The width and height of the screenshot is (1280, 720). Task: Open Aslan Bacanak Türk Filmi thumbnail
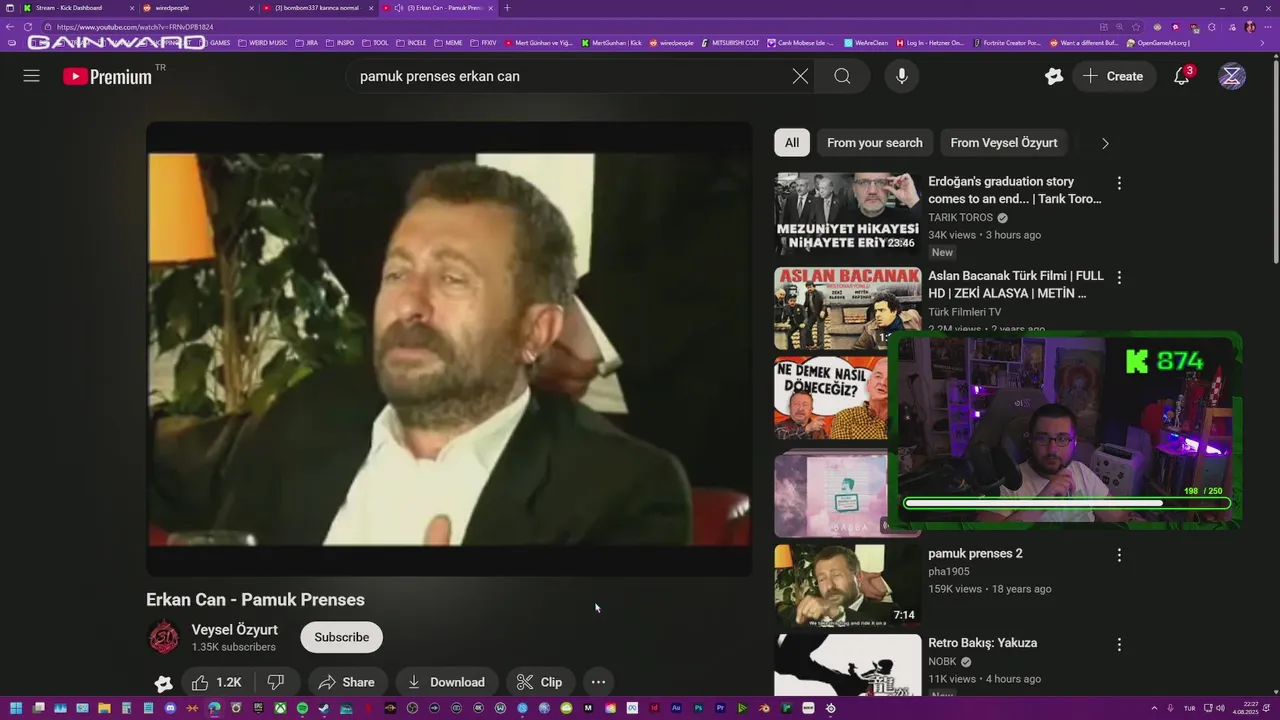pos(847,308)
